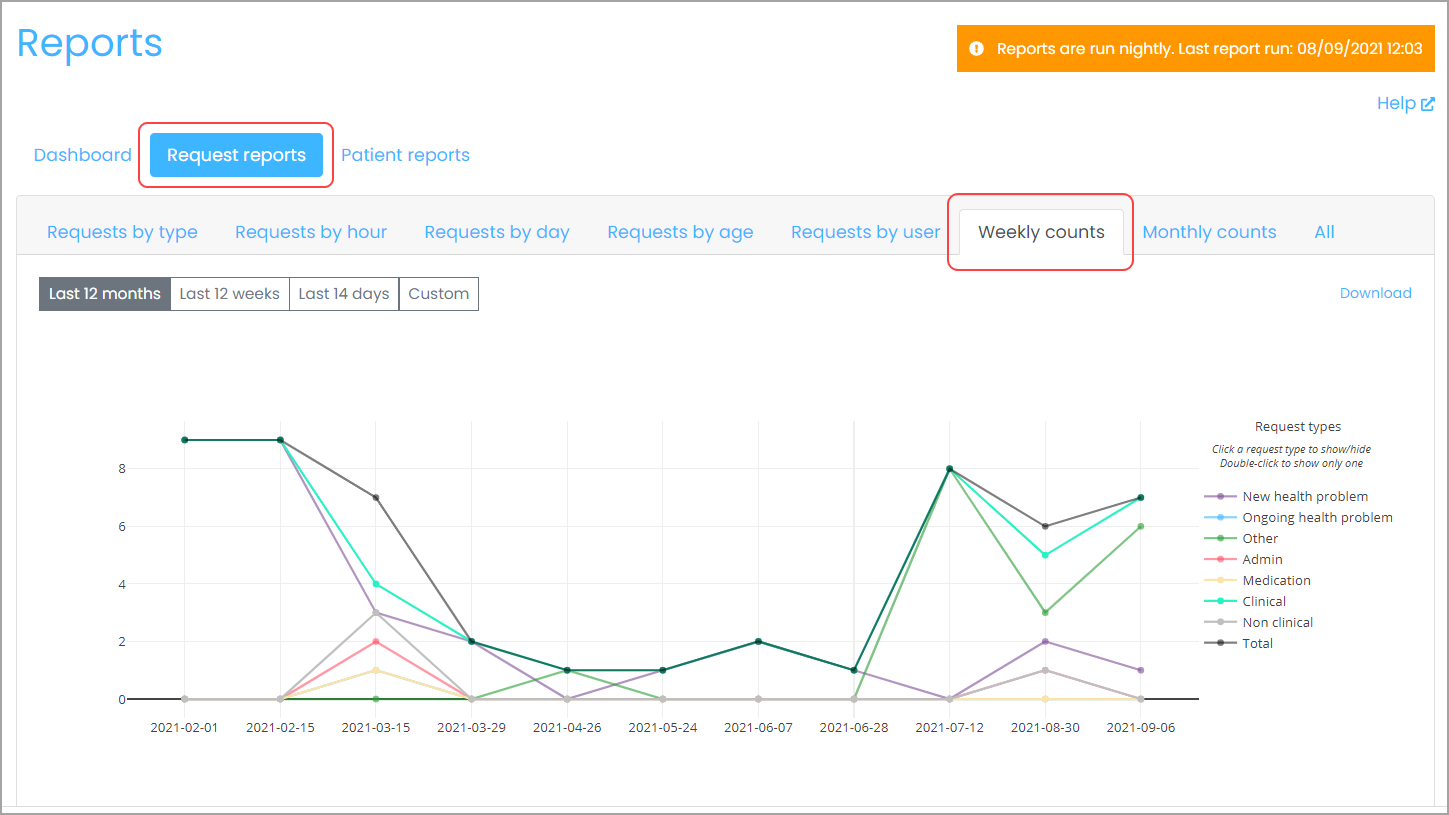
Task: Open the Dashboard tab
Action: click(x=83, y=155)
